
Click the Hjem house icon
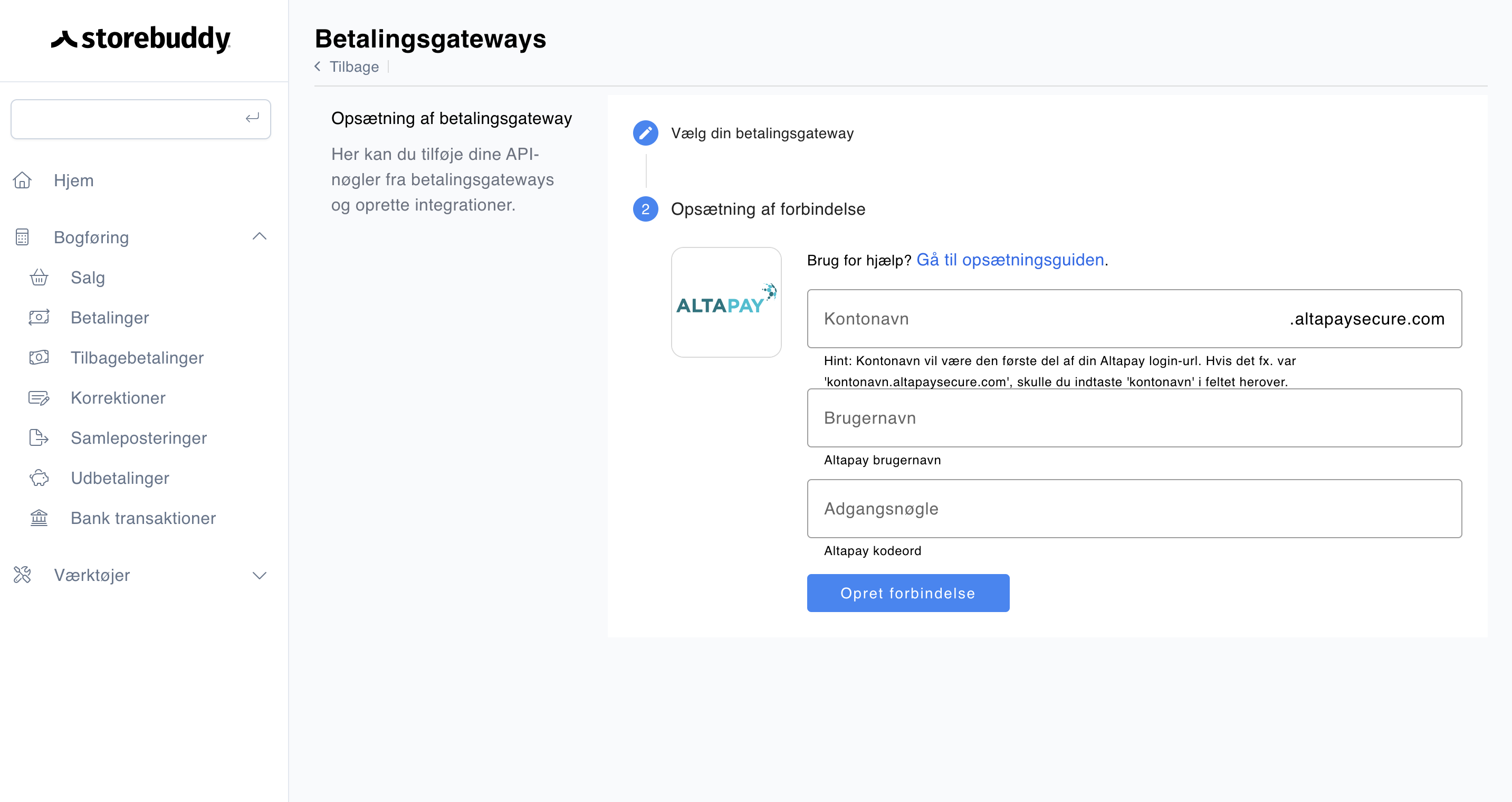pos(22,180)
